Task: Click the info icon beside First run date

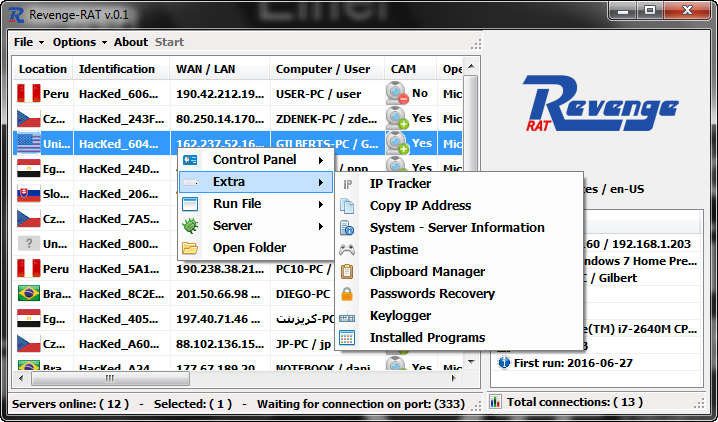Action: click(x=504, y=363)
